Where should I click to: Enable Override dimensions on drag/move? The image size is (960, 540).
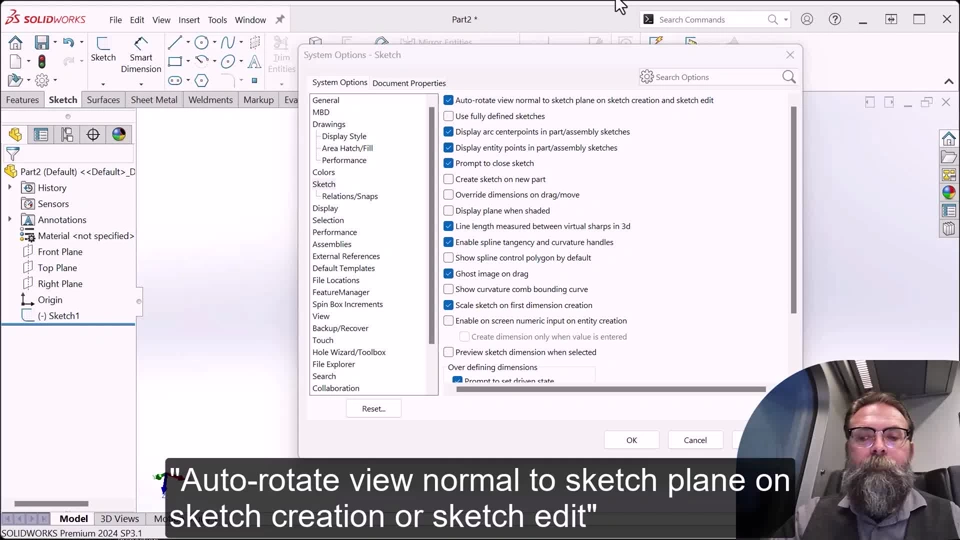click(448, 195)
